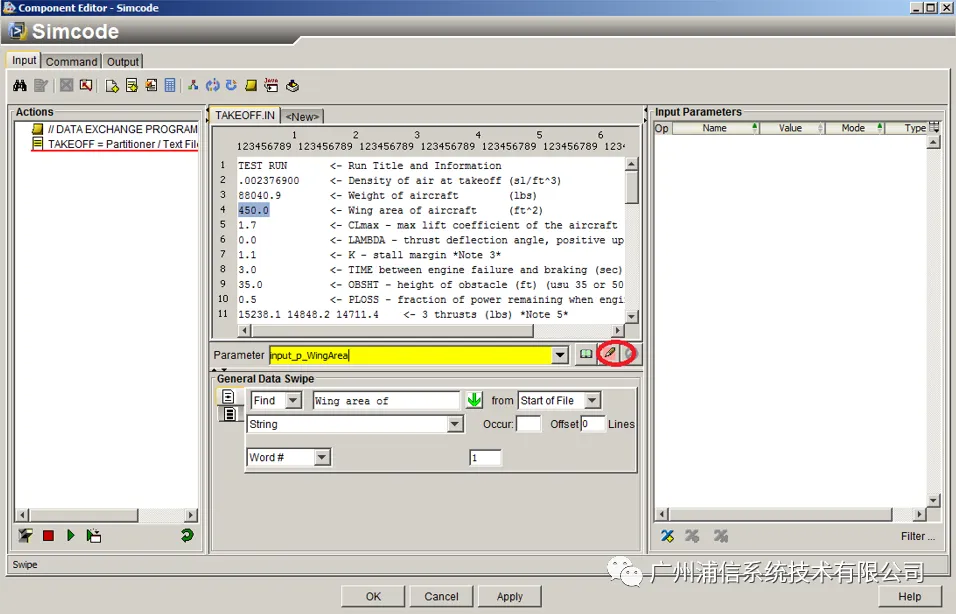Click the binoculars find icon in toolbar
The image size is (956, 614).
coord(20,85)
